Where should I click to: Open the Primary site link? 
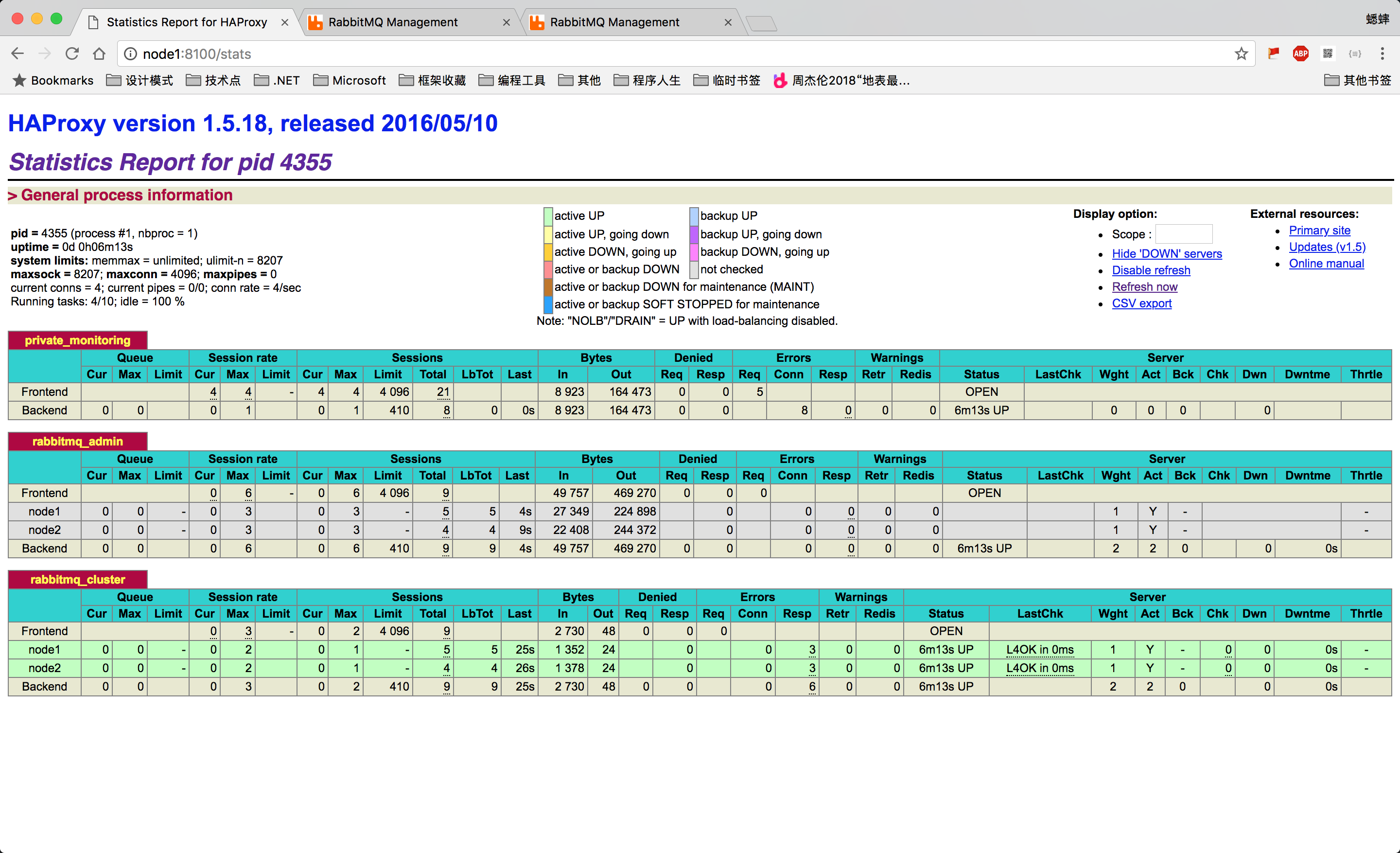[1319, 230]
